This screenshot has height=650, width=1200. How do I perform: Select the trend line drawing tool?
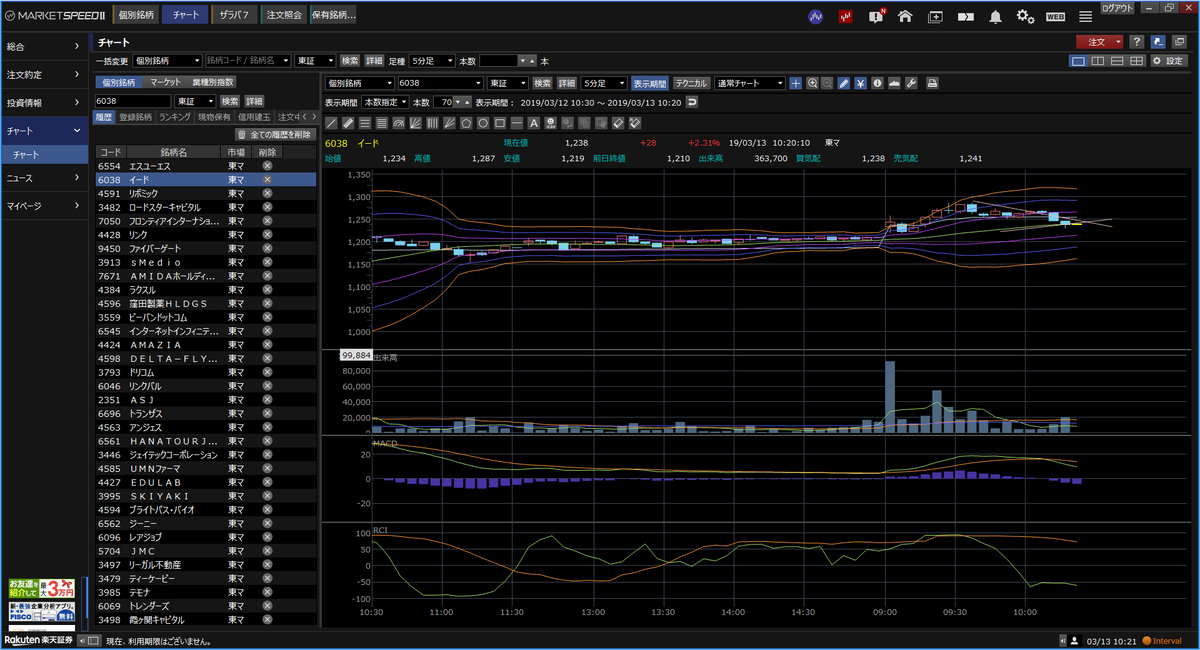[332, 124]
